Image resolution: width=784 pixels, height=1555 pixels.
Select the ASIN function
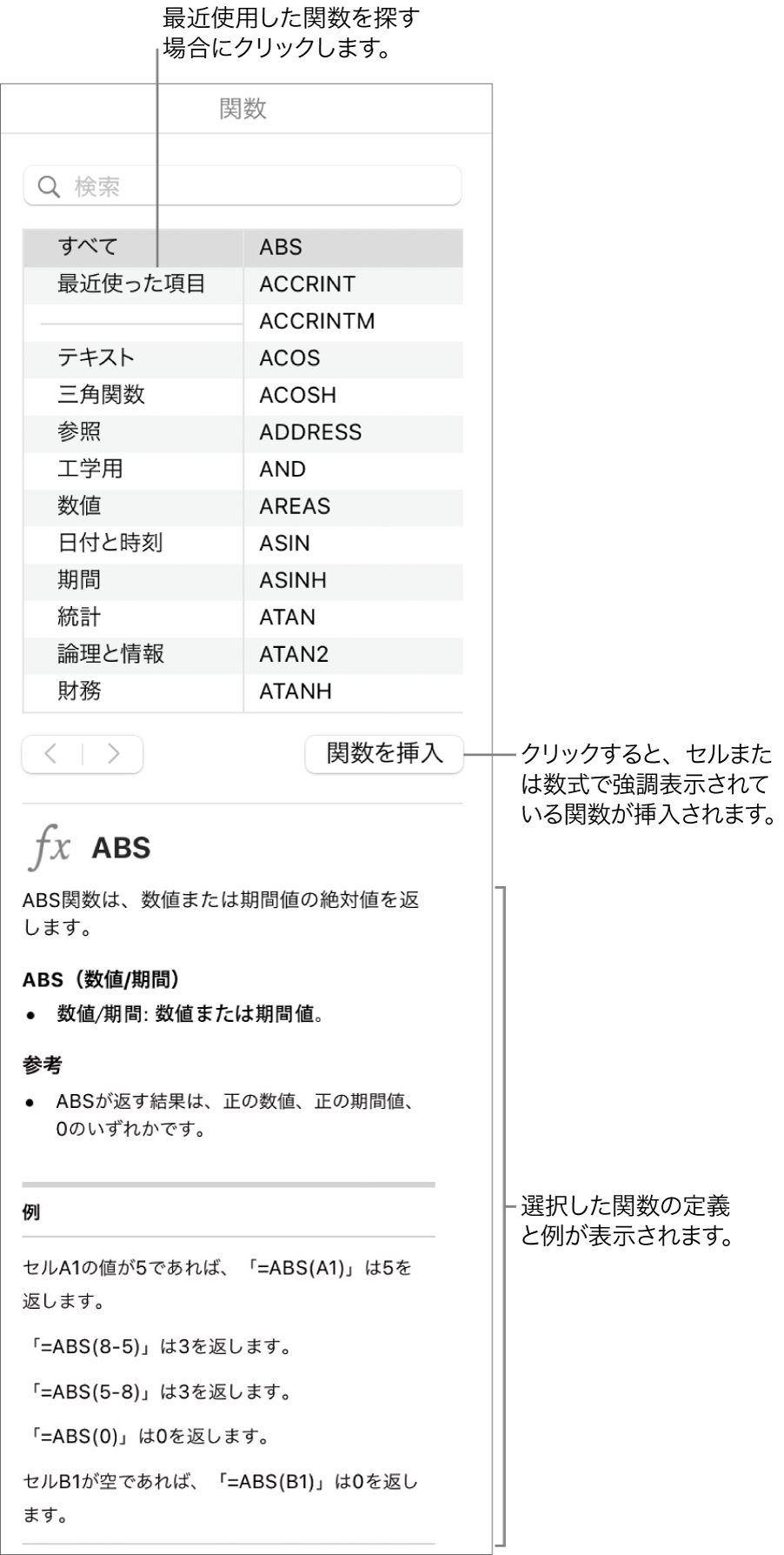(x=354, y=543)
